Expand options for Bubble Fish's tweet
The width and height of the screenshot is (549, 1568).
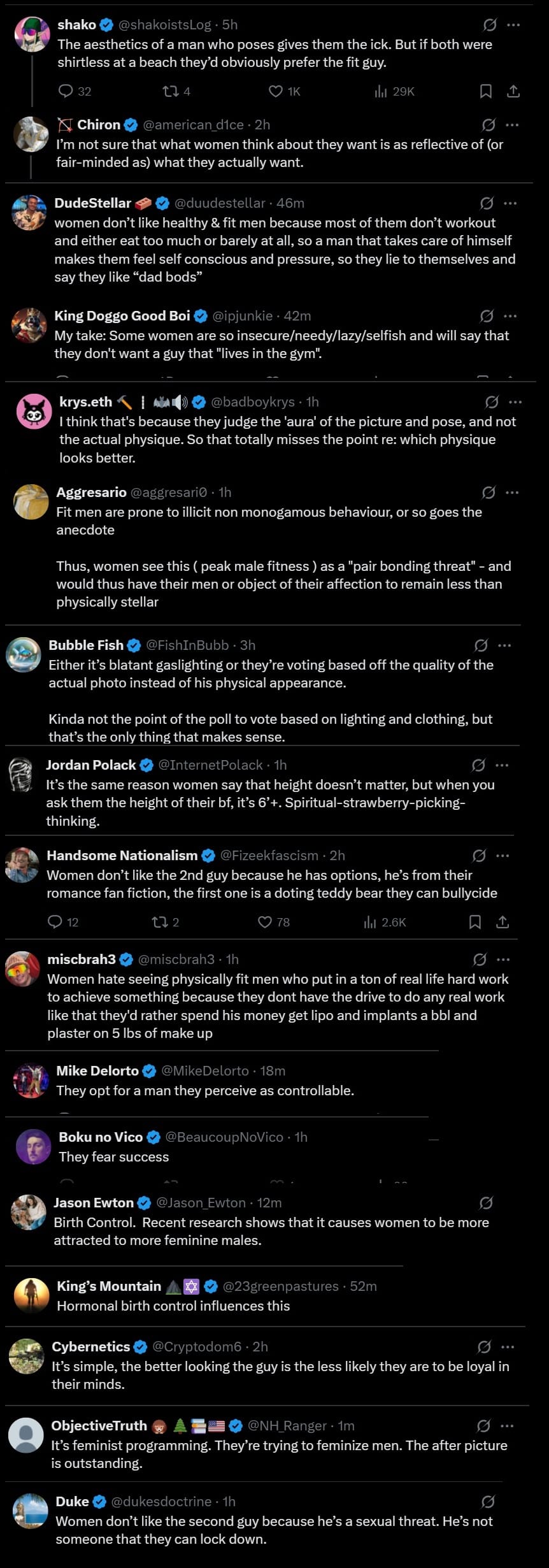[504, 645]
